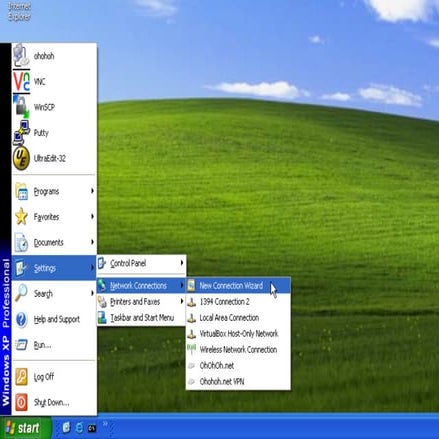Click the Wireless Network Connection antenna icon

click(191, 349)
